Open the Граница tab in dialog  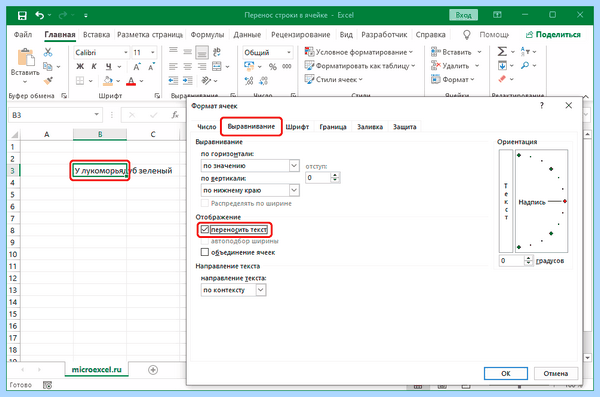(x=333, y=127)
